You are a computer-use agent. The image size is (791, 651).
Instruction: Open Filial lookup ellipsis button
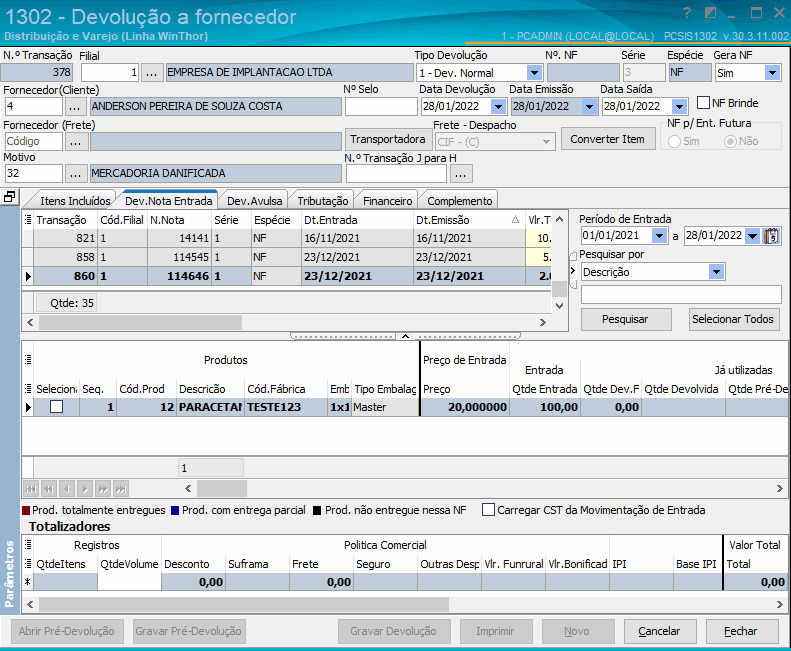pyautogui.click(x=151, y=73)
